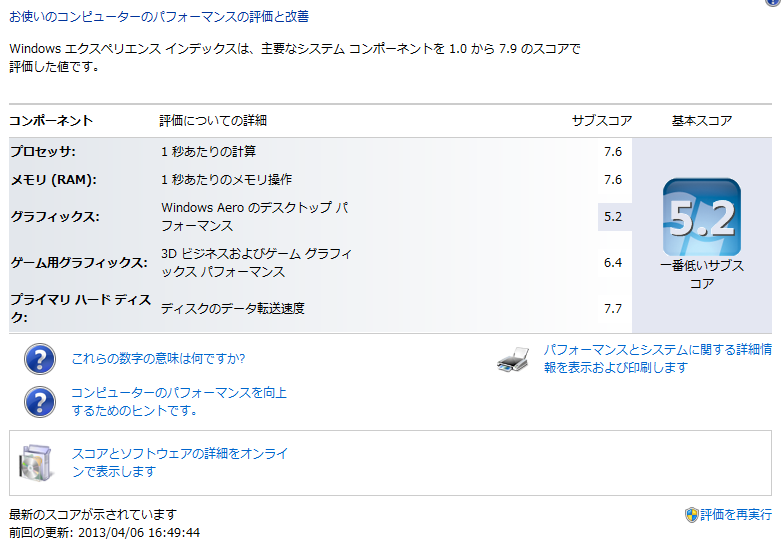Click the 基本スコア column header

pyautogui.click(x=702, y=120)
